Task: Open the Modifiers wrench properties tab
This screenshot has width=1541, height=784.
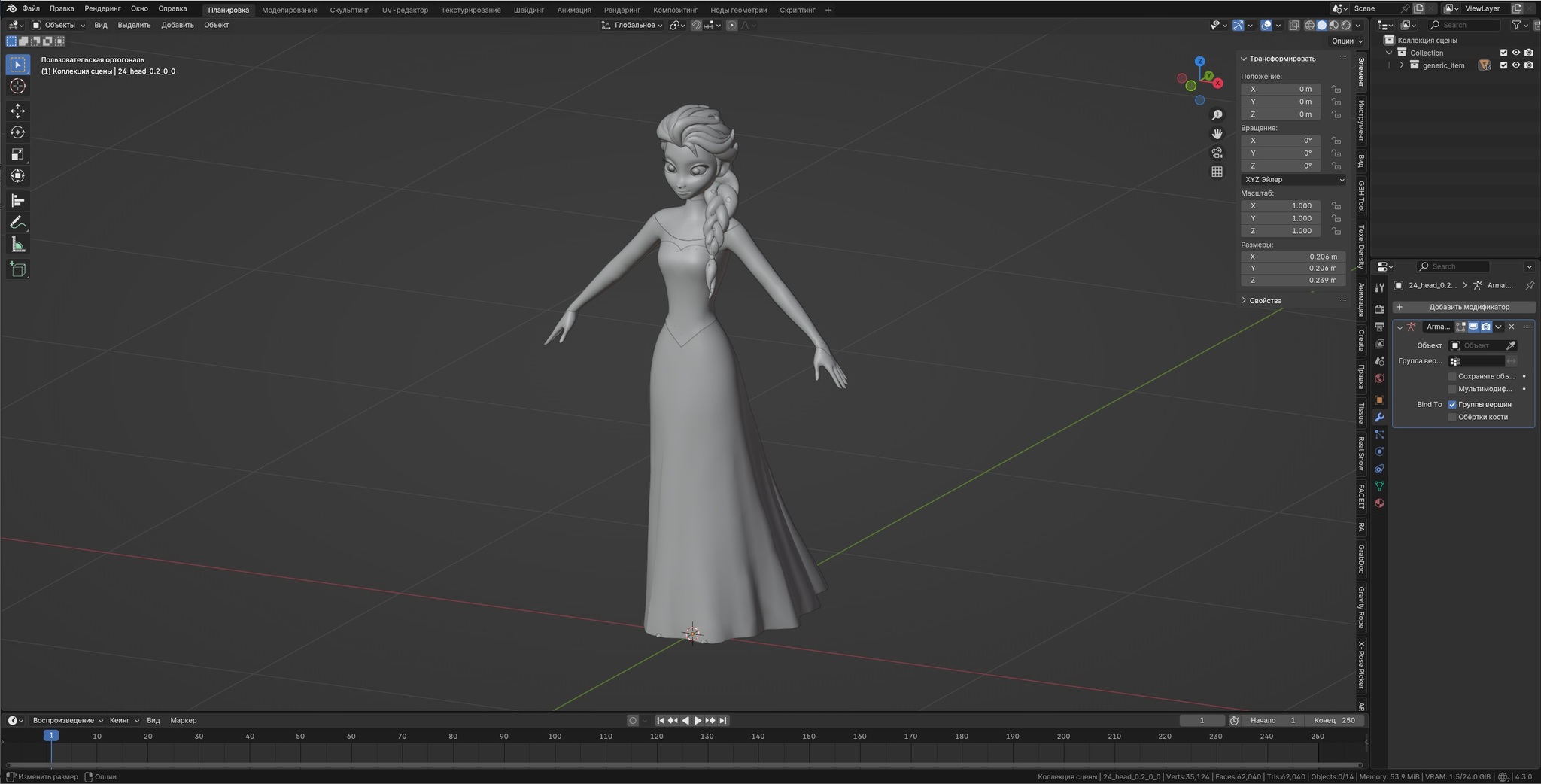Action: pos(1379,417)
